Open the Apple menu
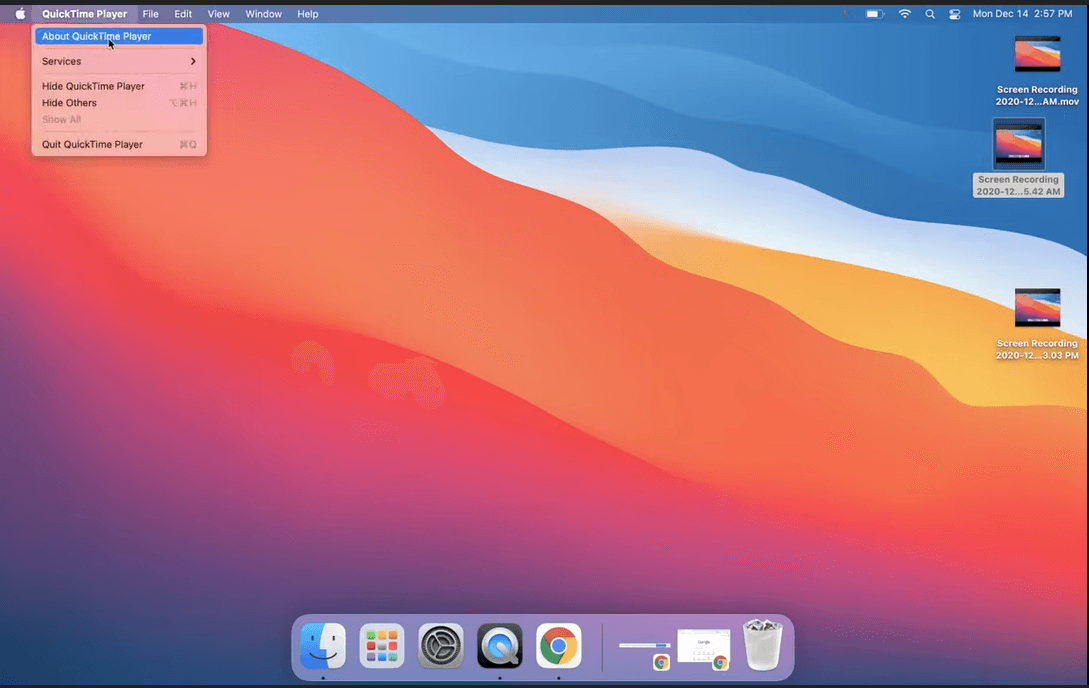 [x=20, y=14]
